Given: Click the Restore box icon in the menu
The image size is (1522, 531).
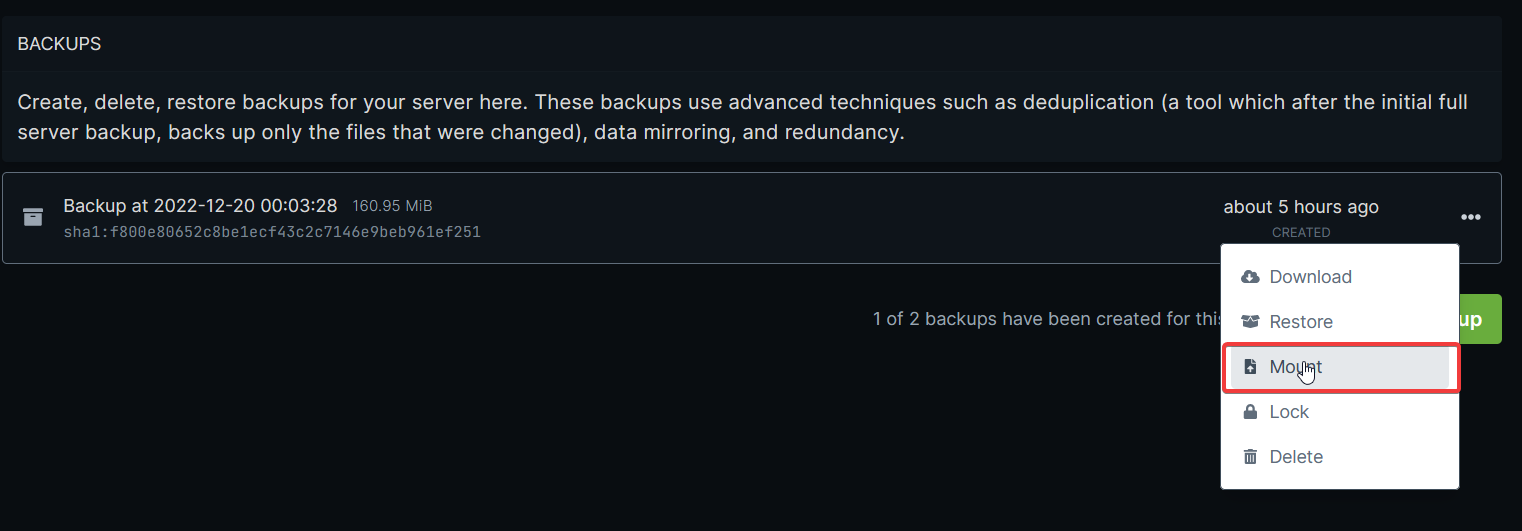Looking at the screenshot, I should [1250, 322].
